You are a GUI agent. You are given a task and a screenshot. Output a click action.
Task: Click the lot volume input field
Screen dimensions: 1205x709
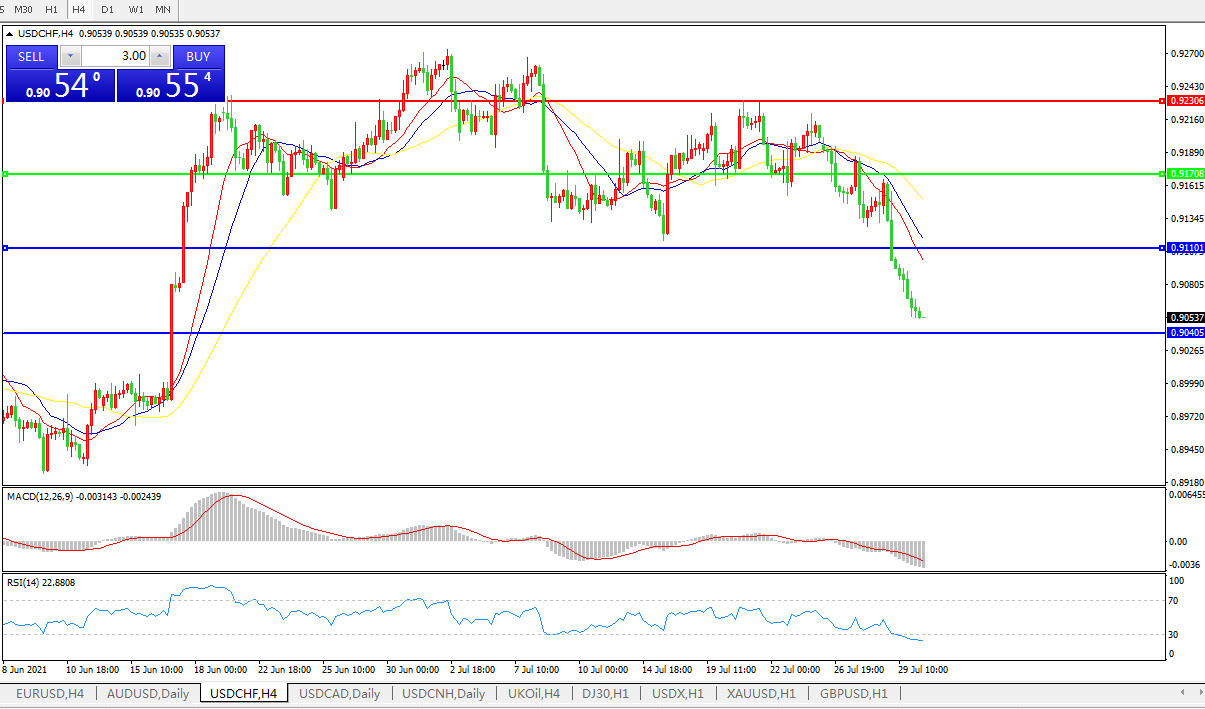coord(114,56)
